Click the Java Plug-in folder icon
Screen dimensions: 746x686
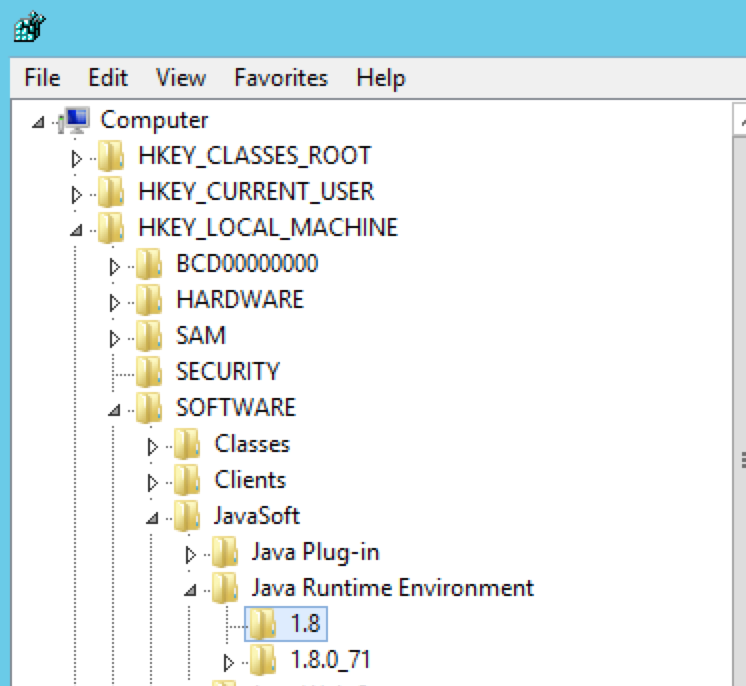(x=225, y=552)
